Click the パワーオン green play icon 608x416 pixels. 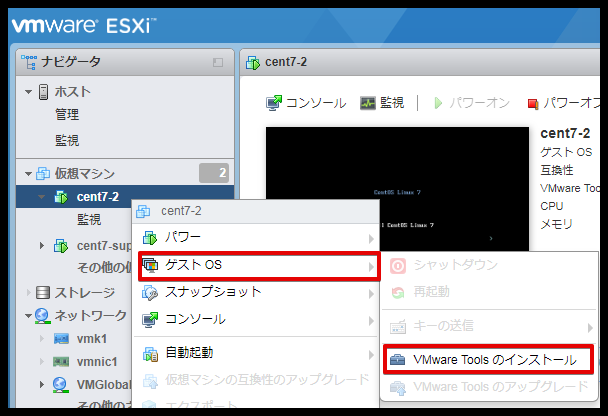click(x=438, y=103)
